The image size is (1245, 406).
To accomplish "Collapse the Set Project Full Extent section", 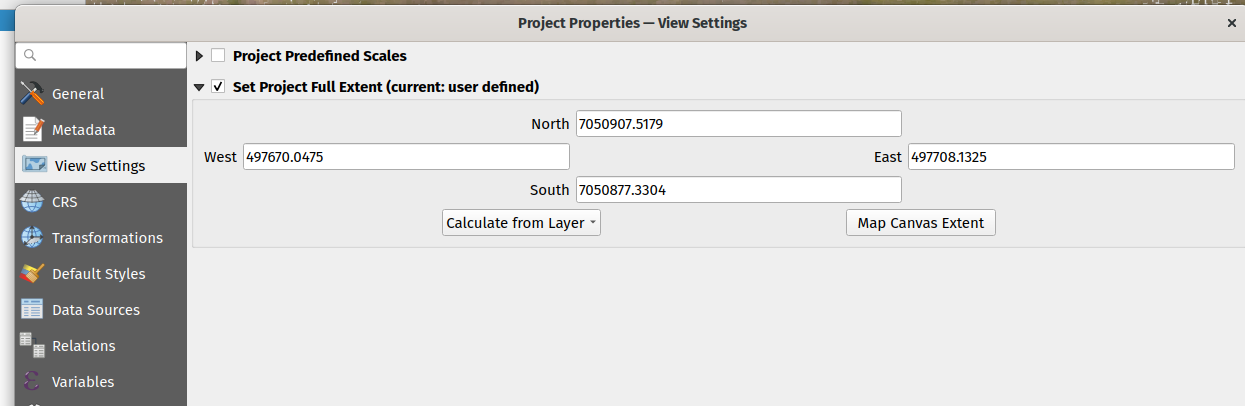I will 200,87.
